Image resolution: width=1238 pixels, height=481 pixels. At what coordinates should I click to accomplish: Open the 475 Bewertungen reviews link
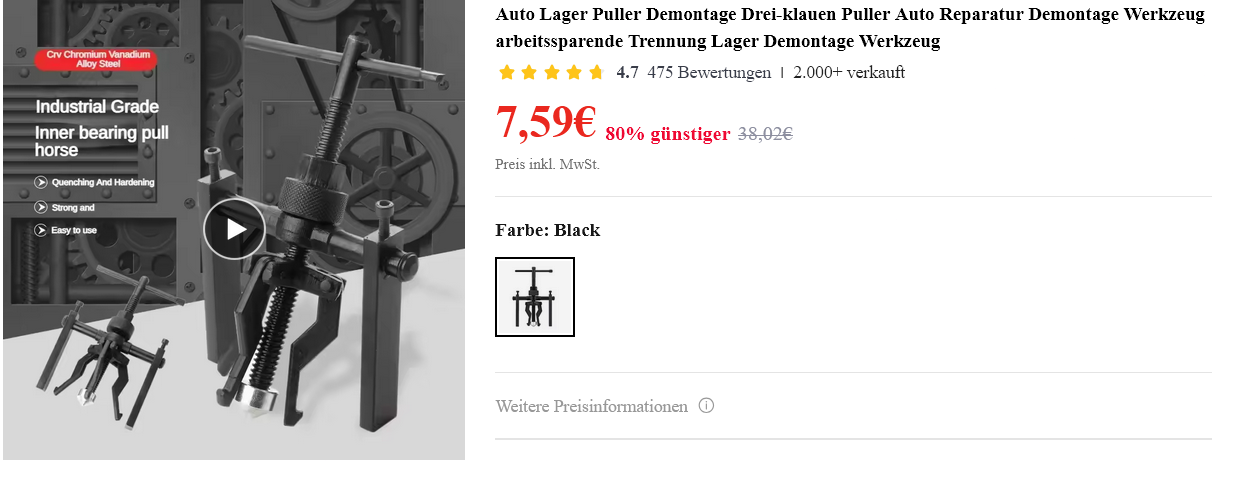point(709,72)
